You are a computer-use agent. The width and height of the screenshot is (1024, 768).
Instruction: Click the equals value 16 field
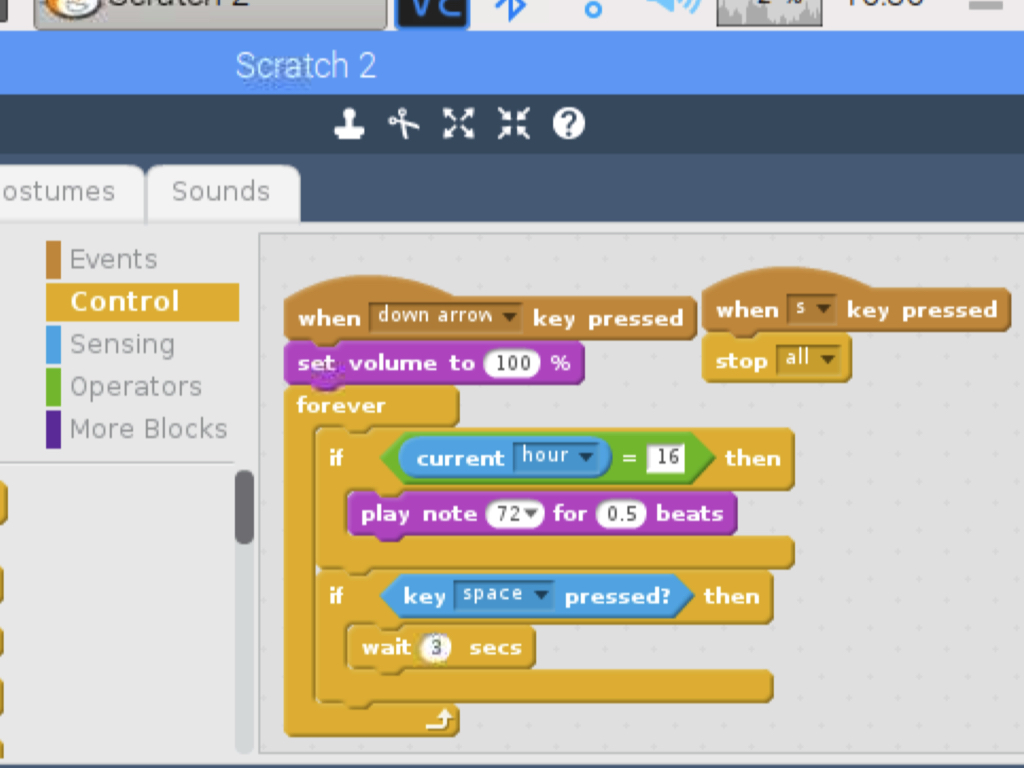(x=665, y=456)
